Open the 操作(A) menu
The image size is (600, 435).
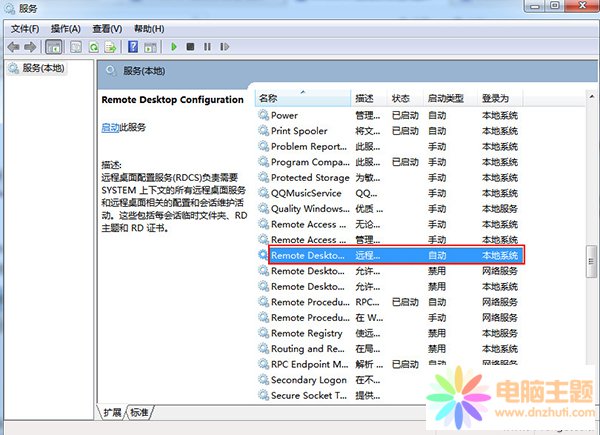click(x=66, y=29)
